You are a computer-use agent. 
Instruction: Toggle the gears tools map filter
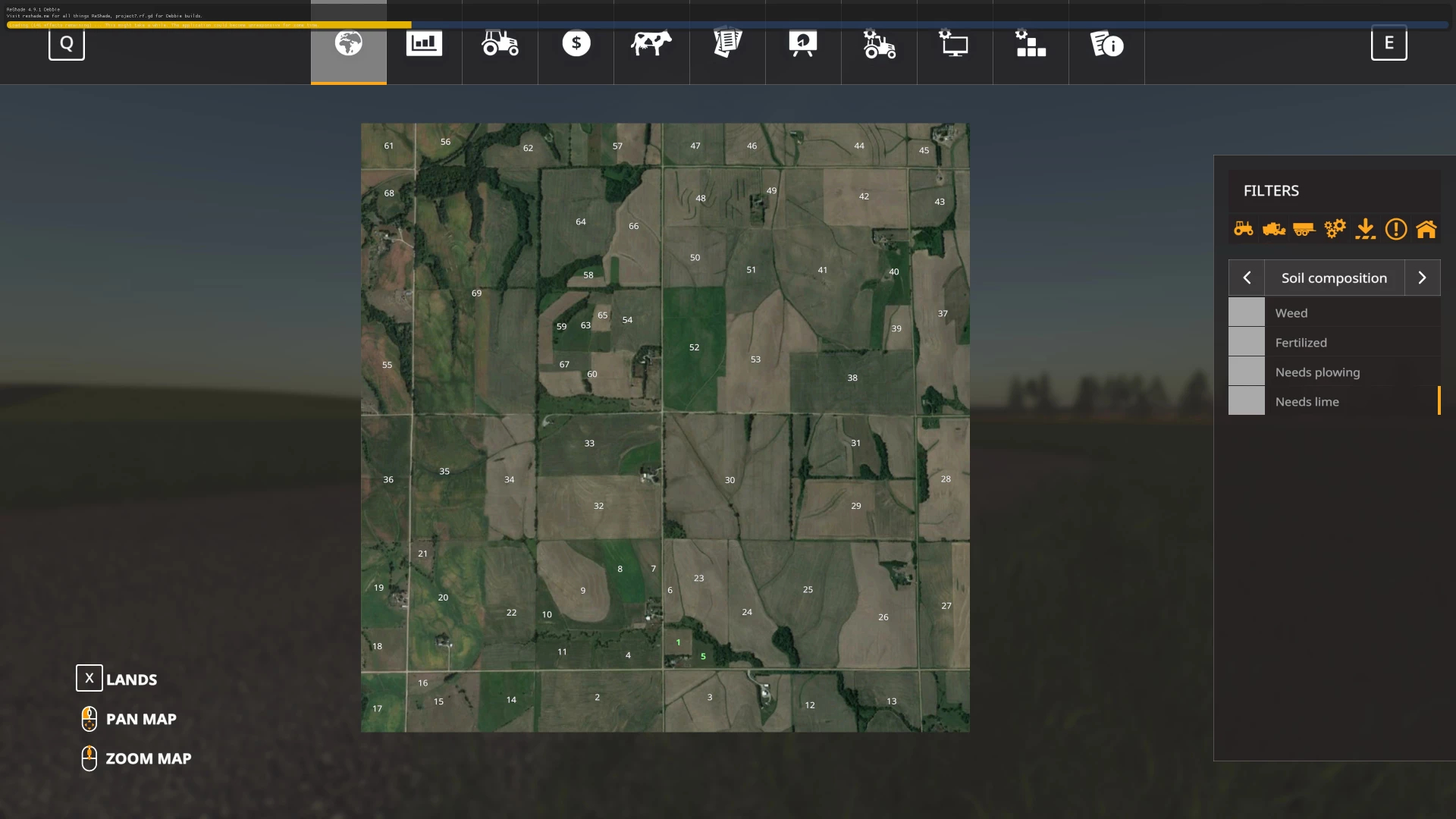[1335, 228]
